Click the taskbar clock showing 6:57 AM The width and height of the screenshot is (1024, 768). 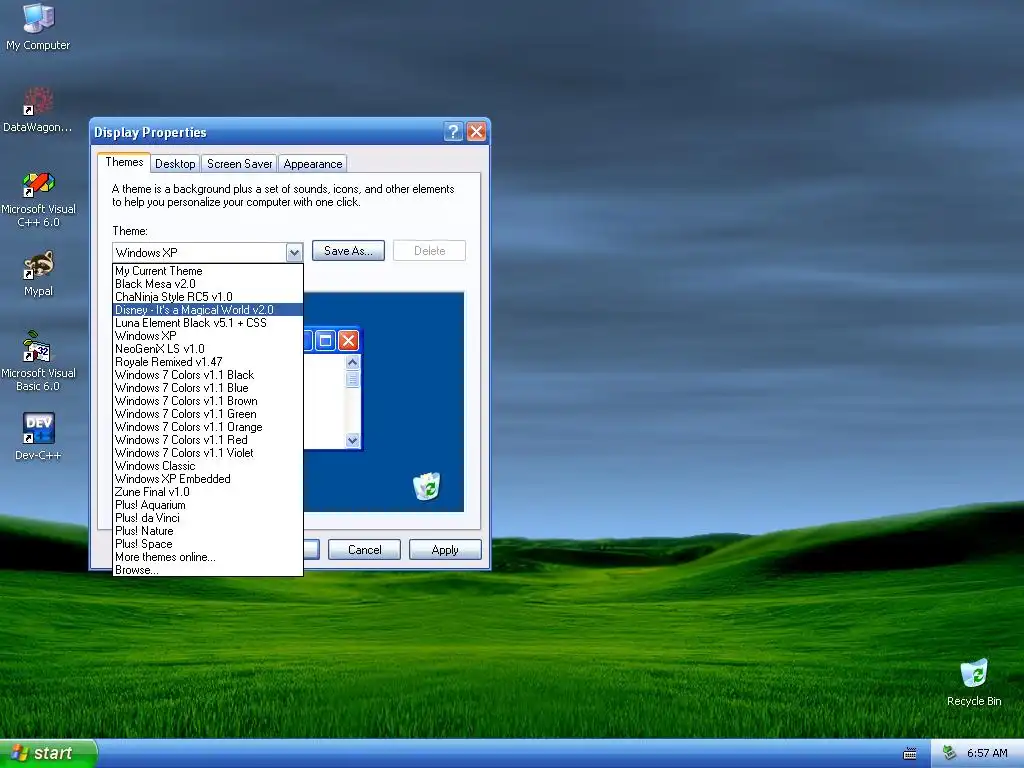point(987,753)
